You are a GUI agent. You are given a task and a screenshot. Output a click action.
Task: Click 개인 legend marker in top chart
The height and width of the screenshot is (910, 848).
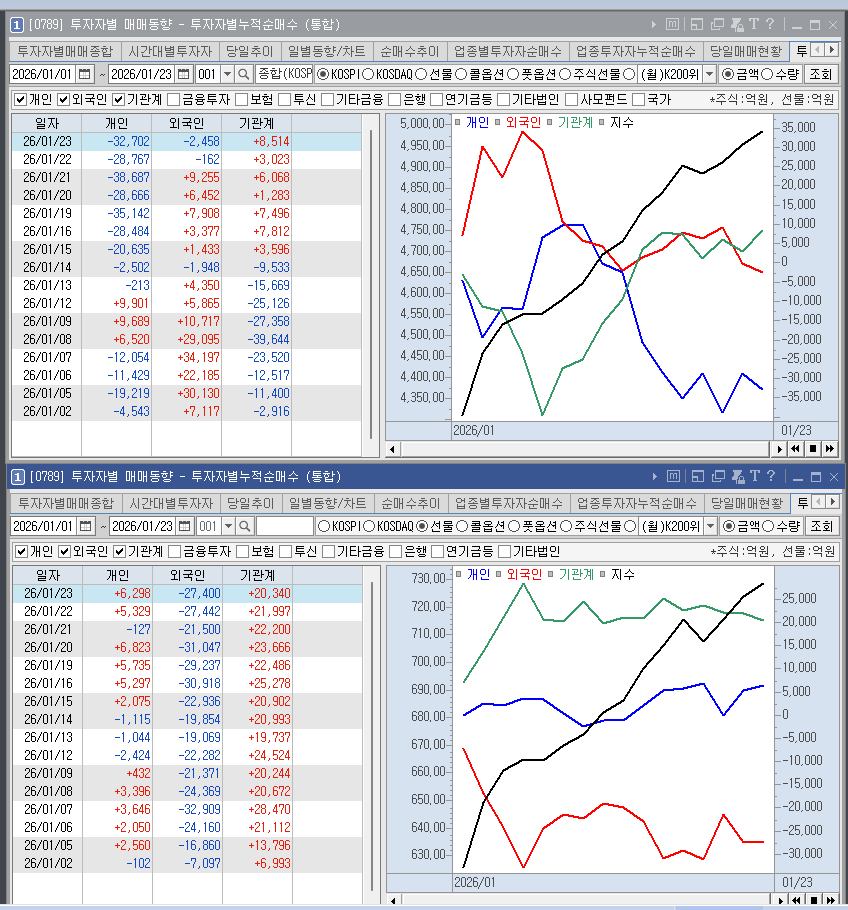point(457,122)
